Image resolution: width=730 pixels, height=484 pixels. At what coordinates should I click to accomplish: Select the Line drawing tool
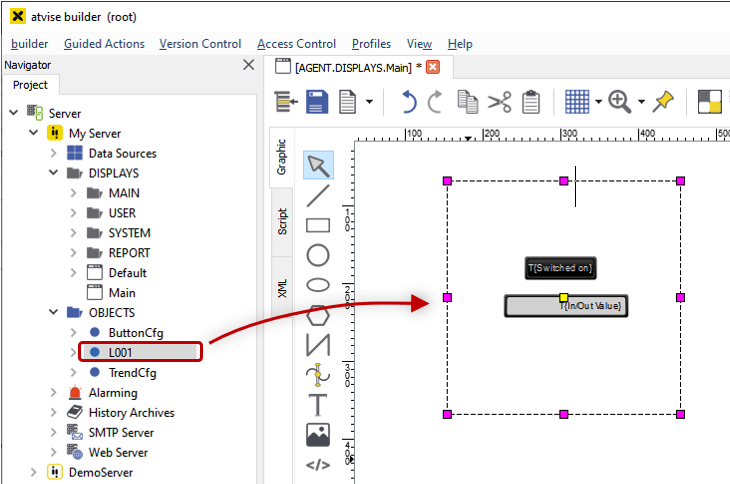coord(318,195)
